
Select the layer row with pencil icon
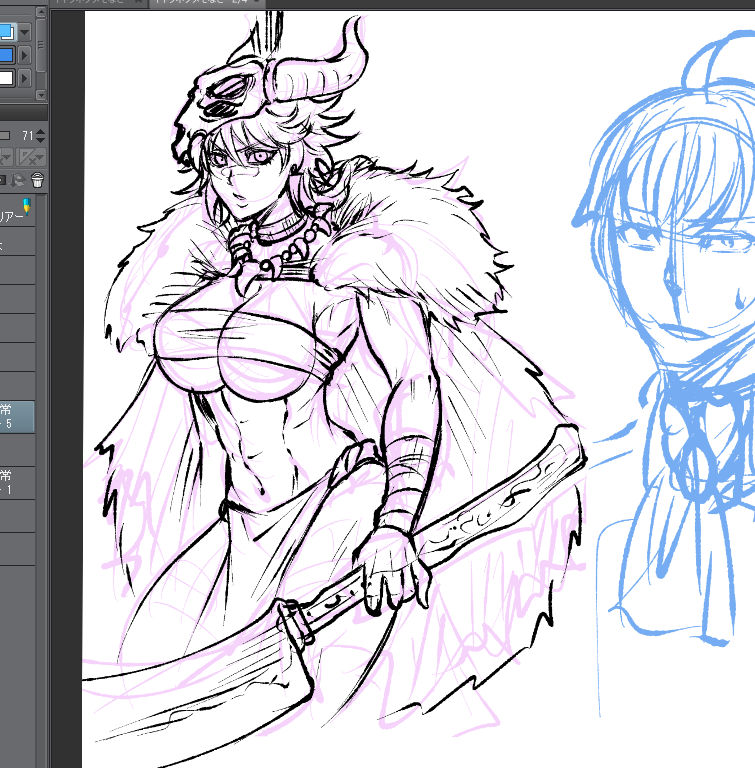pyautogui.click(x=17, y=211)
